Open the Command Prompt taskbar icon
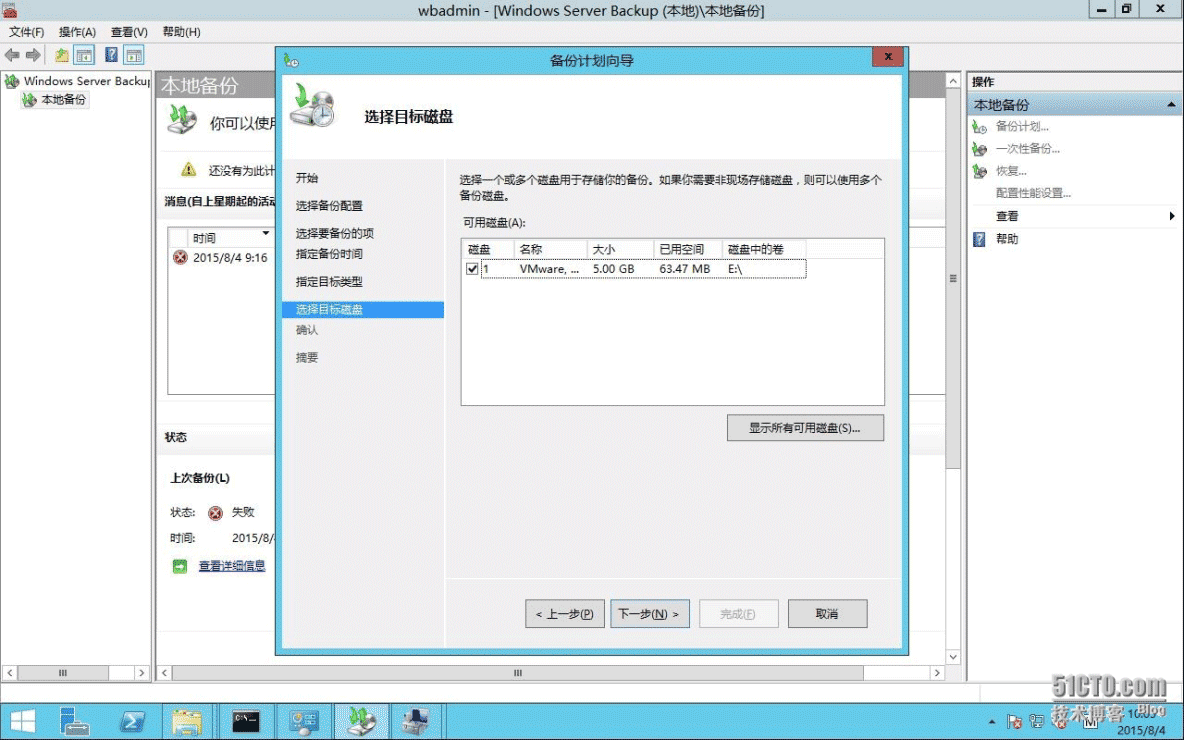The width and height of the screenshot is (1184, 740). click(x=246, y=721)
